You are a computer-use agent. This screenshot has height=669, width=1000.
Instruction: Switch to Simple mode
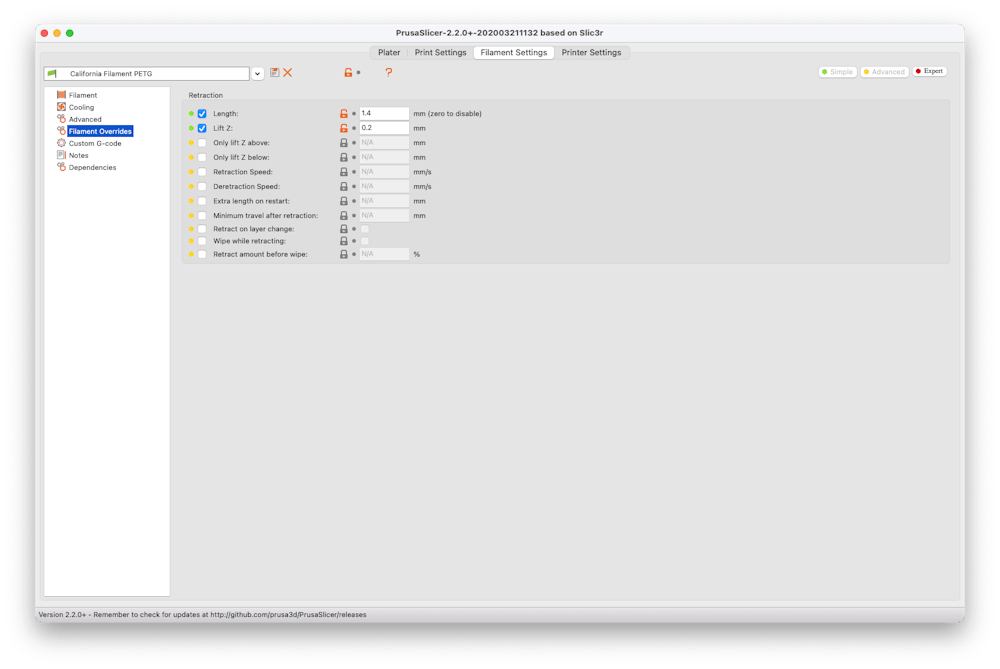pos(837,71)
